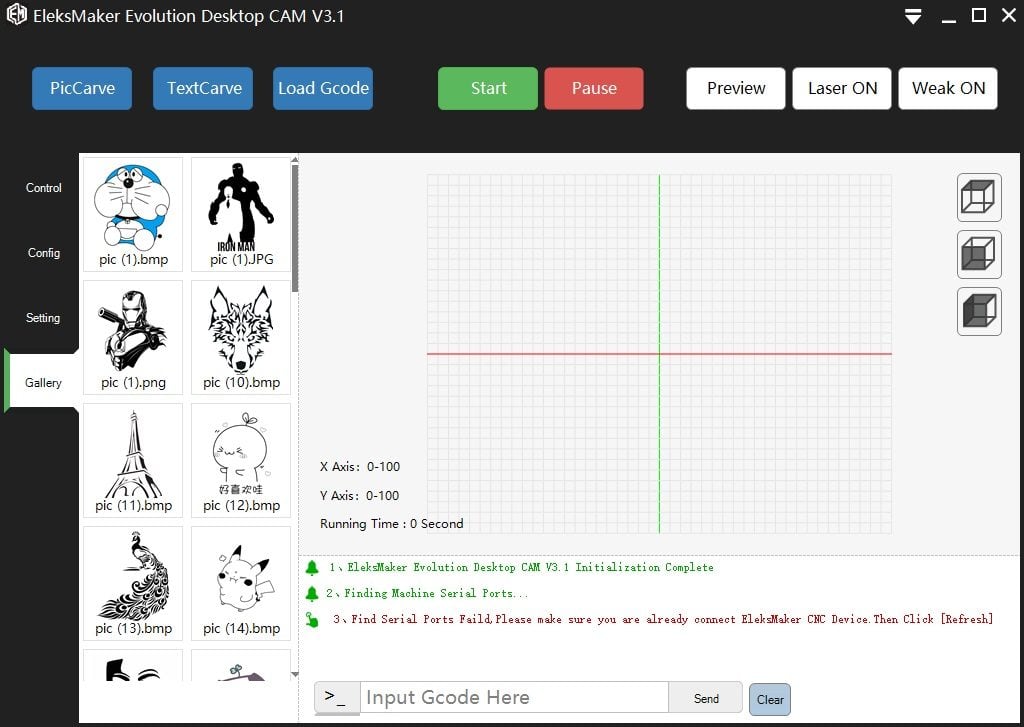Click the gallery scrollbar thumb
Screen dimensions: 1024x727
pos(295,229)
